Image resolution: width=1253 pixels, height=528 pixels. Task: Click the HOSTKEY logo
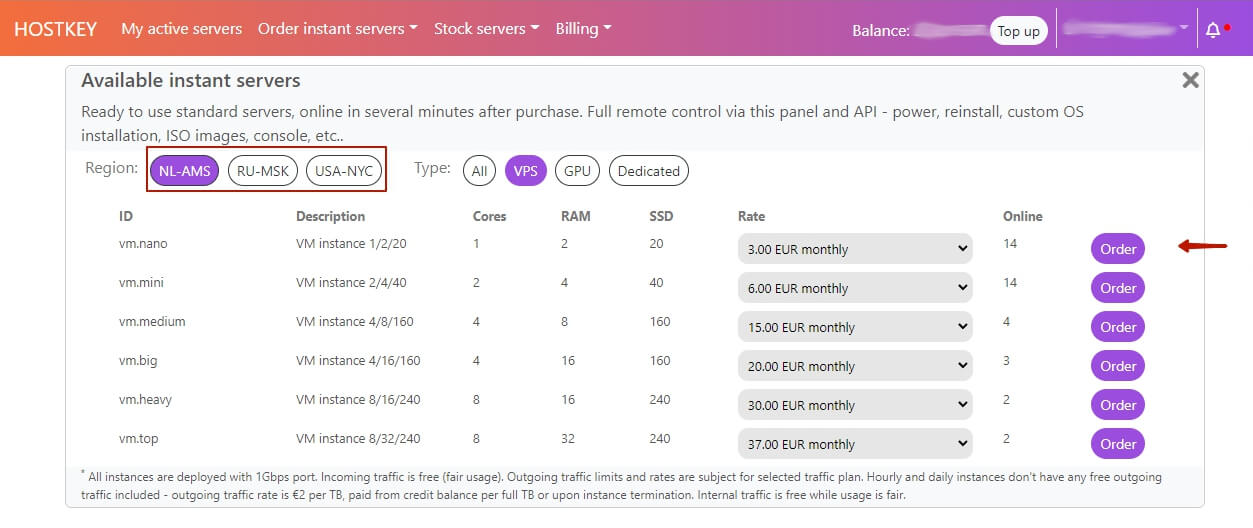point(56,29)
